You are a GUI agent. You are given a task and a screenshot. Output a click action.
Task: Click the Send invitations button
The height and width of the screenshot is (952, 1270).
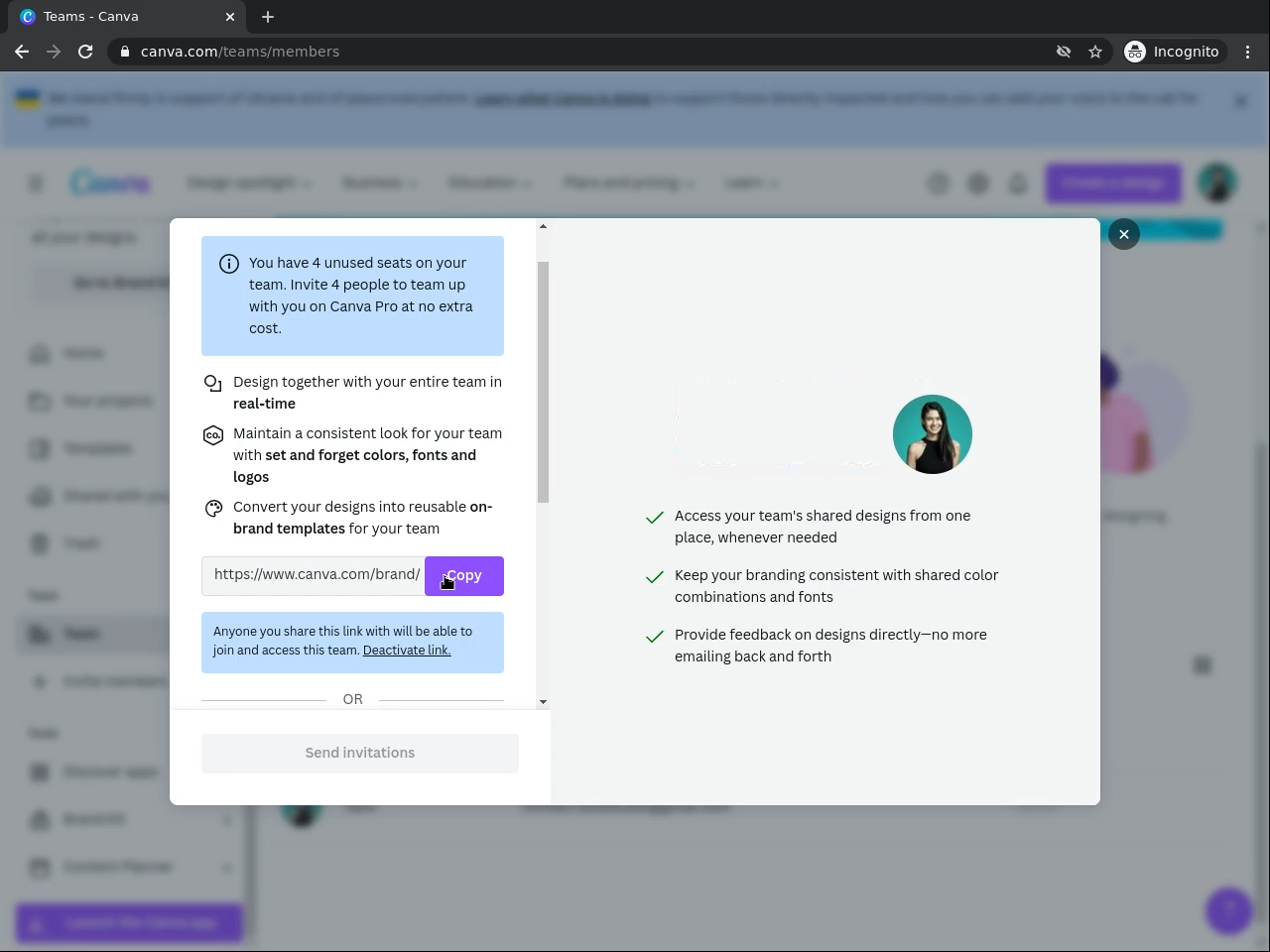pyautogui.click(x=360, y=754)
